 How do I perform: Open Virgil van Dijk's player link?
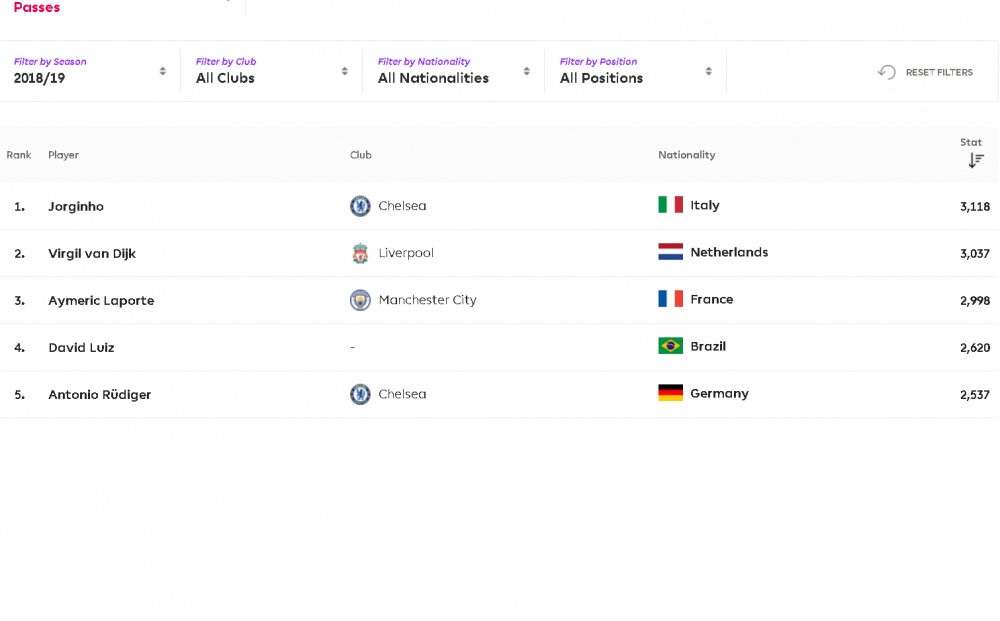tap(92, 254)
